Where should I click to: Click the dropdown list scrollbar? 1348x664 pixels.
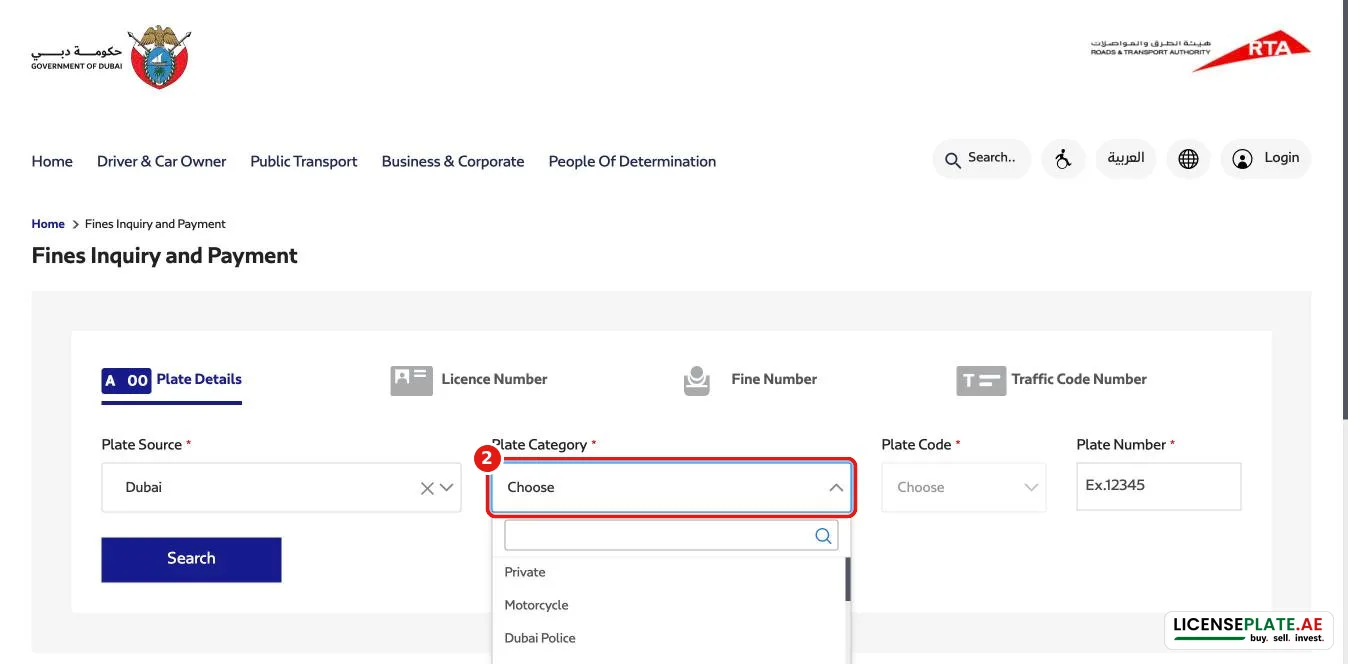tap(848, 580)
